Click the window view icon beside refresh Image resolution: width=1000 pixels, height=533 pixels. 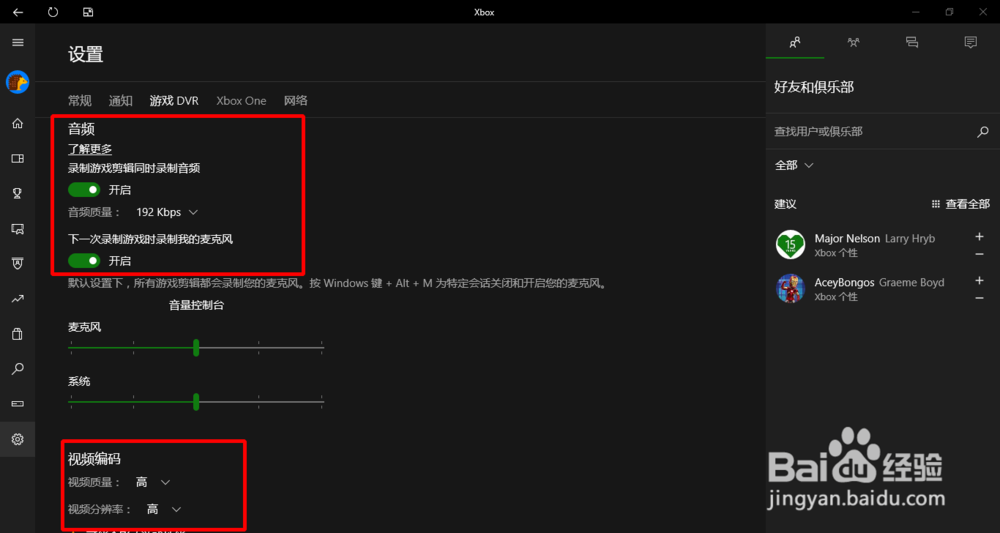[88, 11]
